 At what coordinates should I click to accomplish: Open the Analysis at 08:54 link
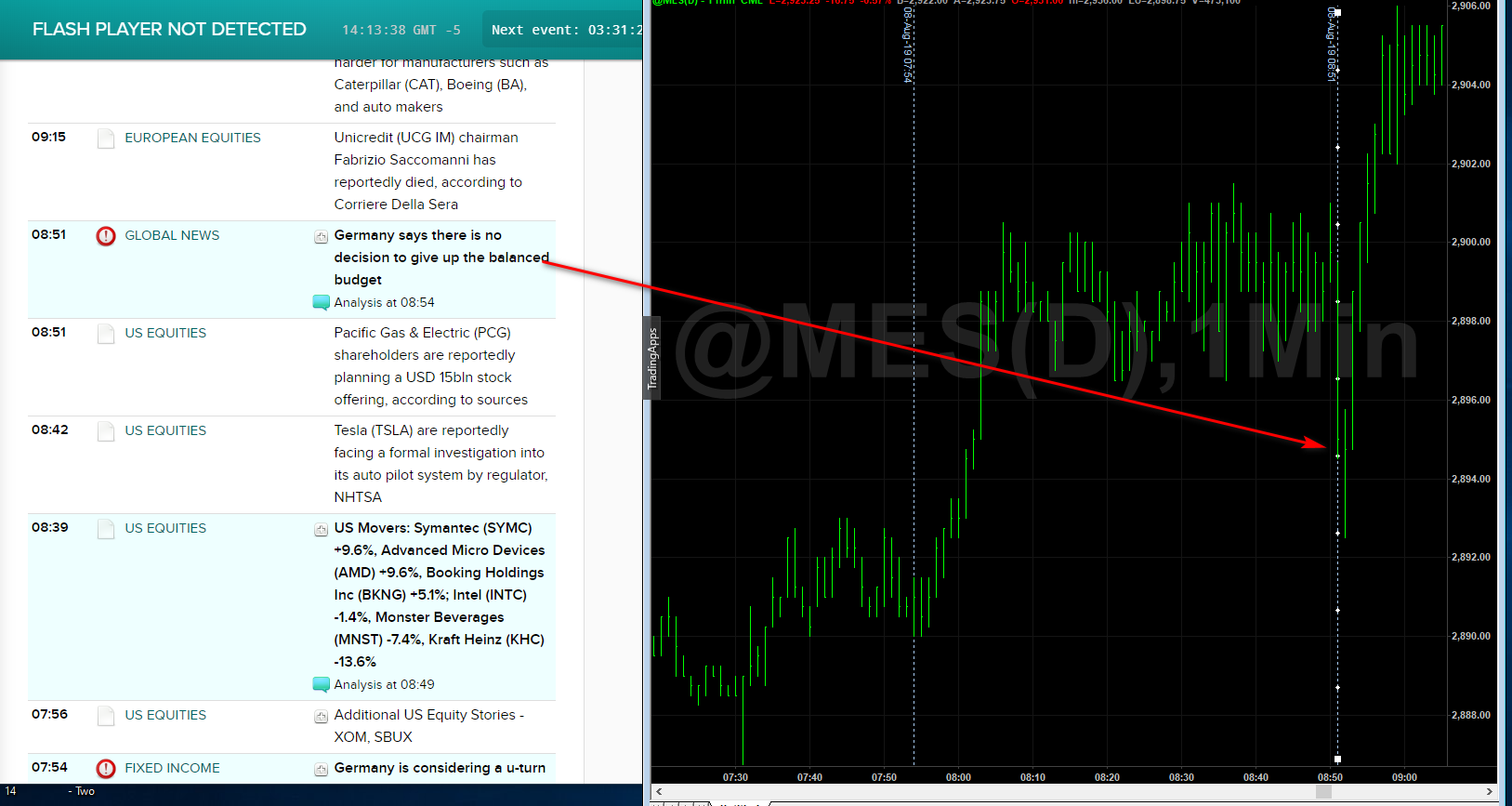point(384,302)
